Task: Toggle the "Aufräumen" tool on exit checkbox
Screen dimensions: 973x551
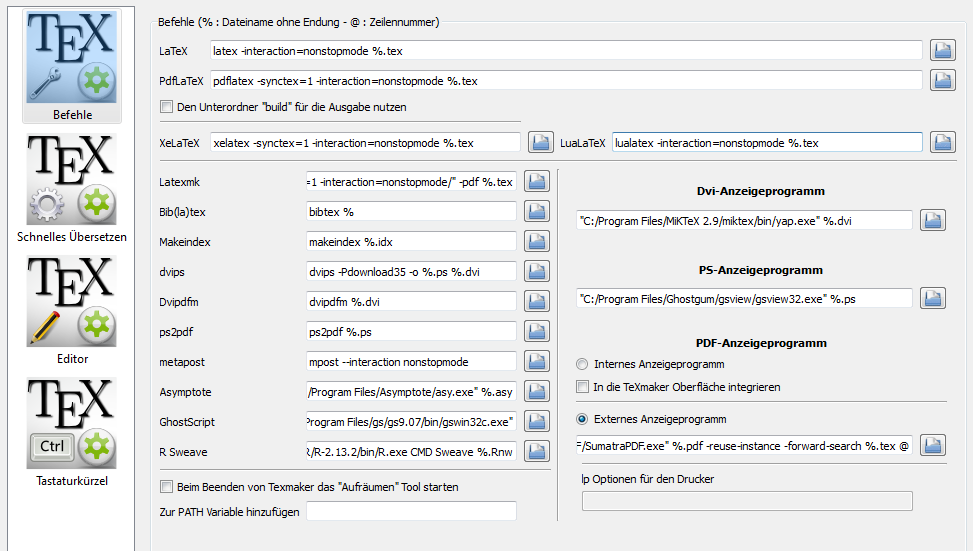Action: [x=167, y=487]
